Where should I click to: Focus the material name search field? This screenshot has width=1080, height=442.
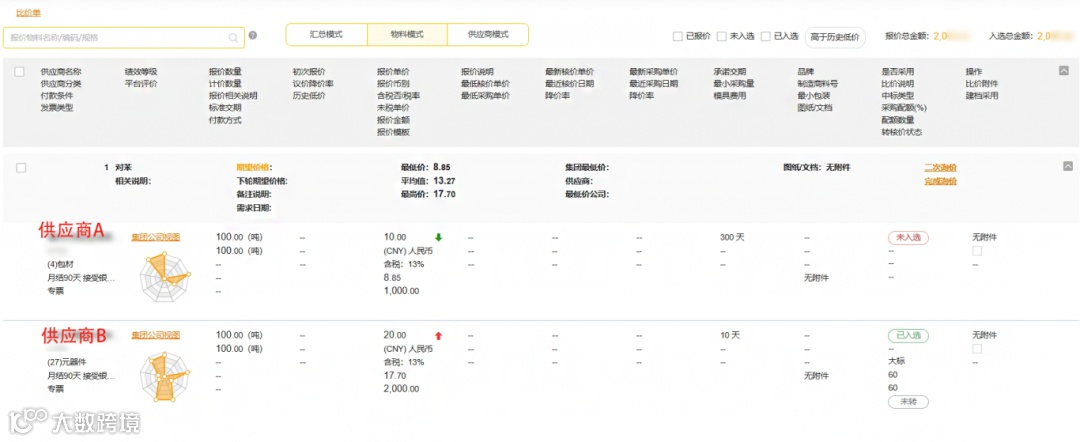coord(124,38)
